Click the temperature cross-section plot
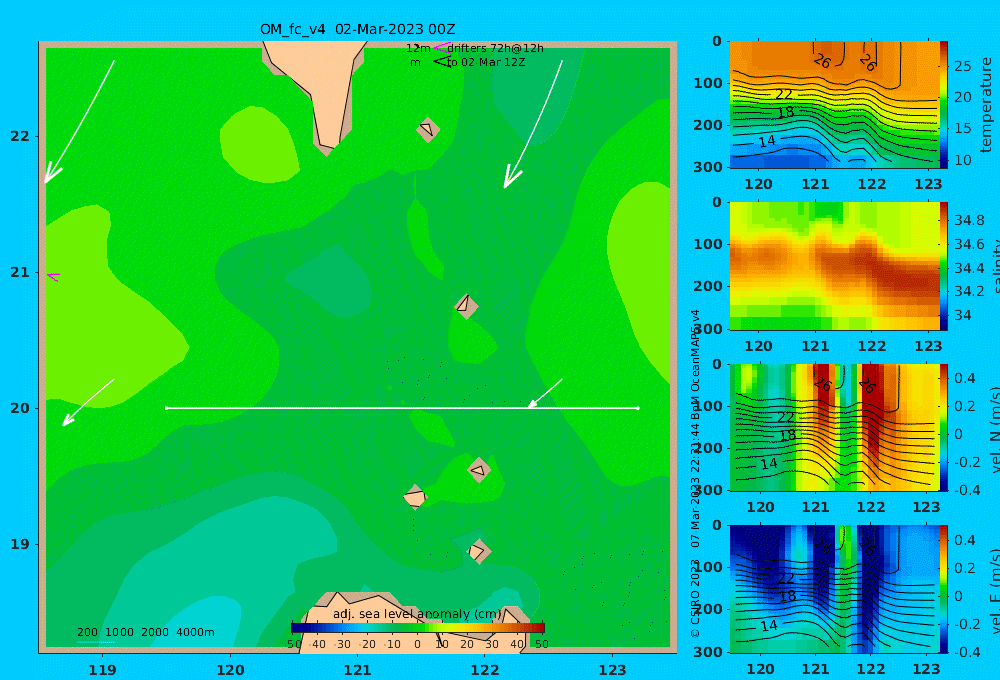 pos(835,105)
